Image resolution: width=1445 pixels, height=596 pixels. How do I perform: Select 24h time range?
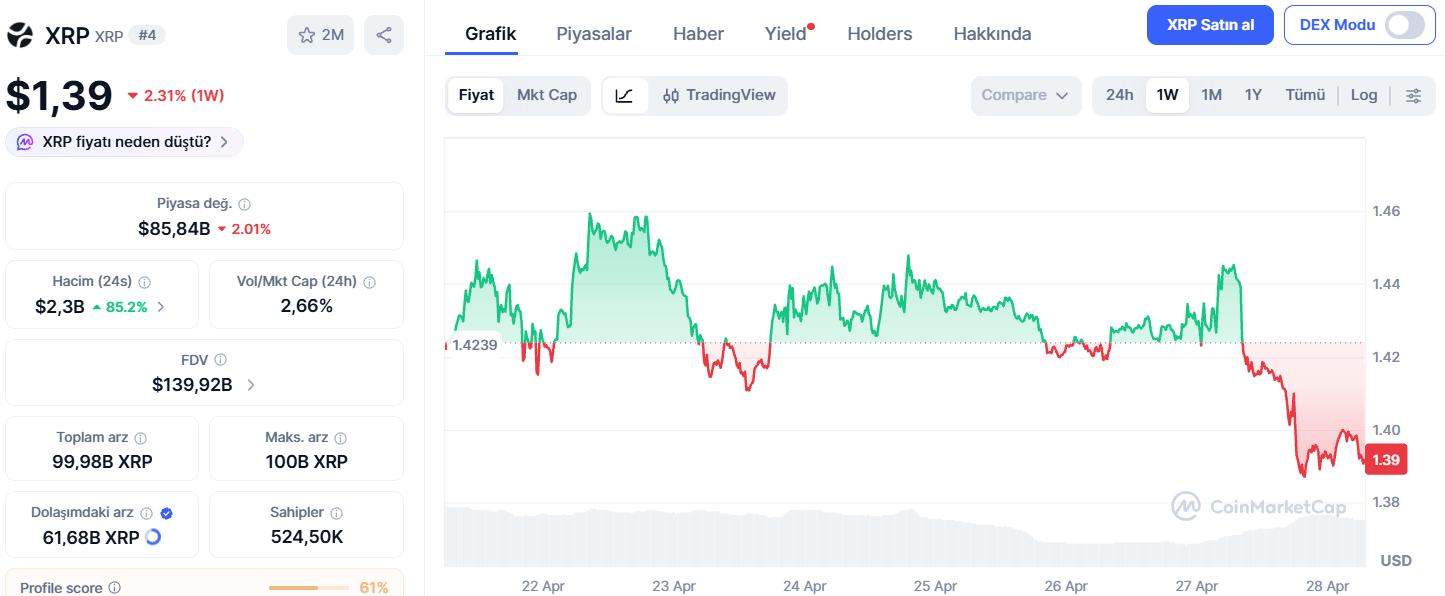(1120, 95)
